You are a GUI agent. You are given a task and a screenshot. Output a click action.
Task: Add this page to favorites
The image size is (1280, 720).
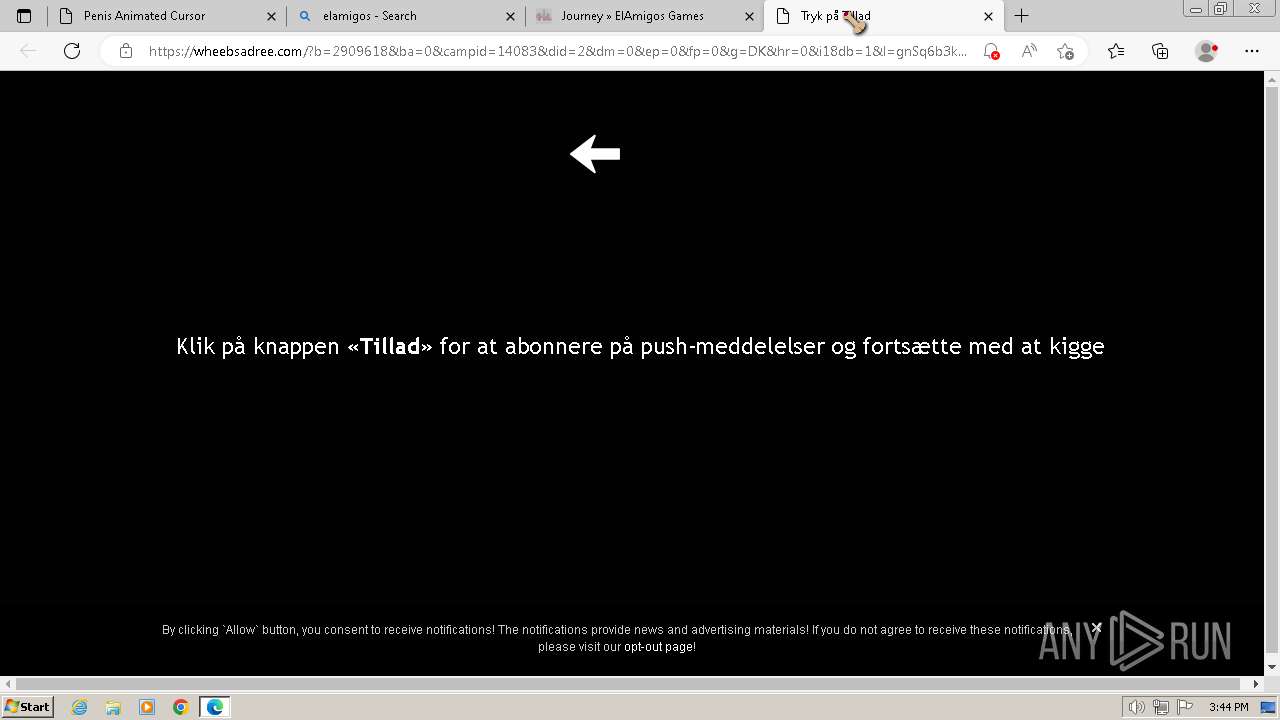(1066, 51)
